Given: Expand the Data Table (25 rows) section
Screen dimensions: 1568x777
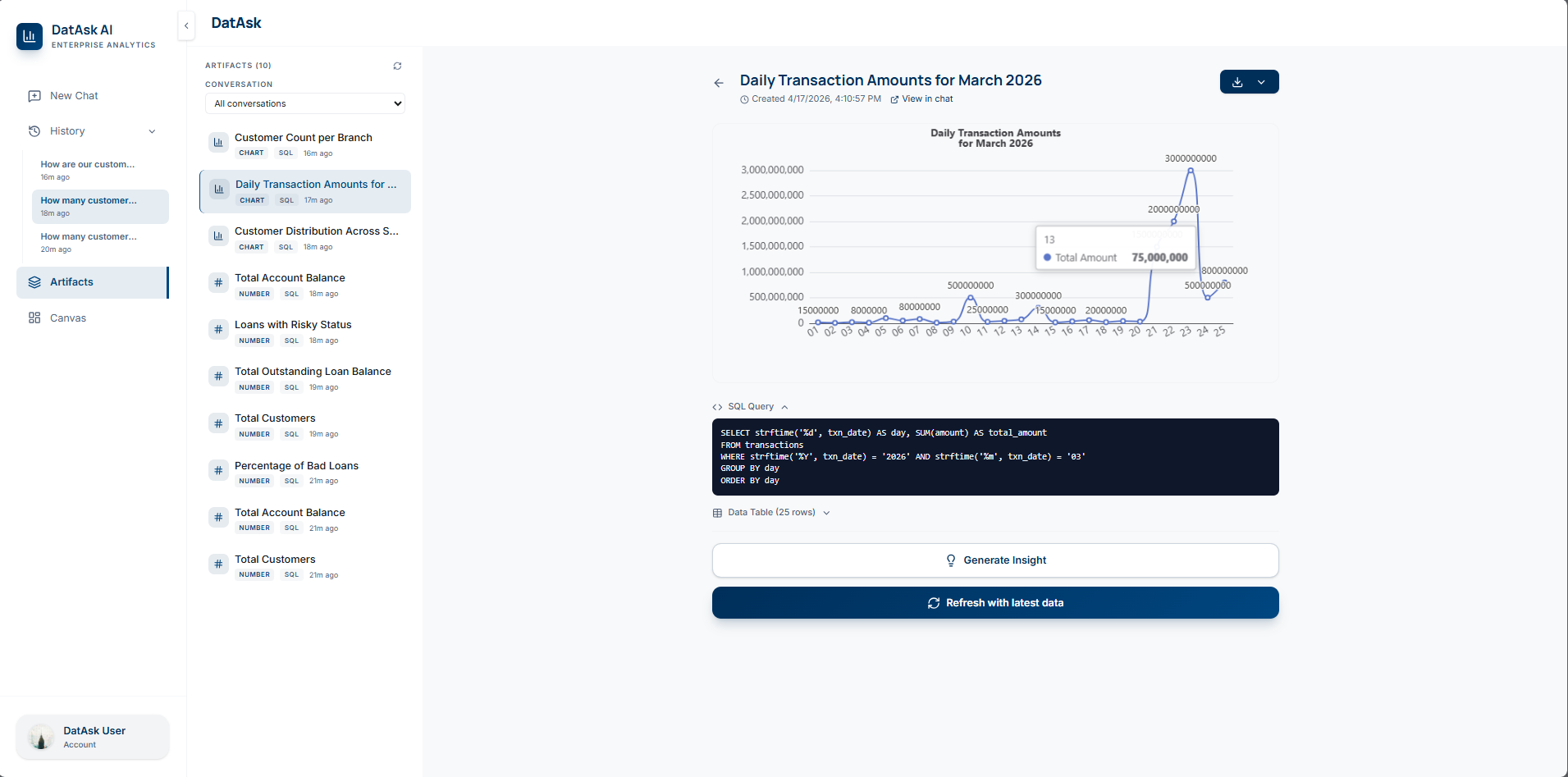Looking at the screenshot, I should point(771,513).
